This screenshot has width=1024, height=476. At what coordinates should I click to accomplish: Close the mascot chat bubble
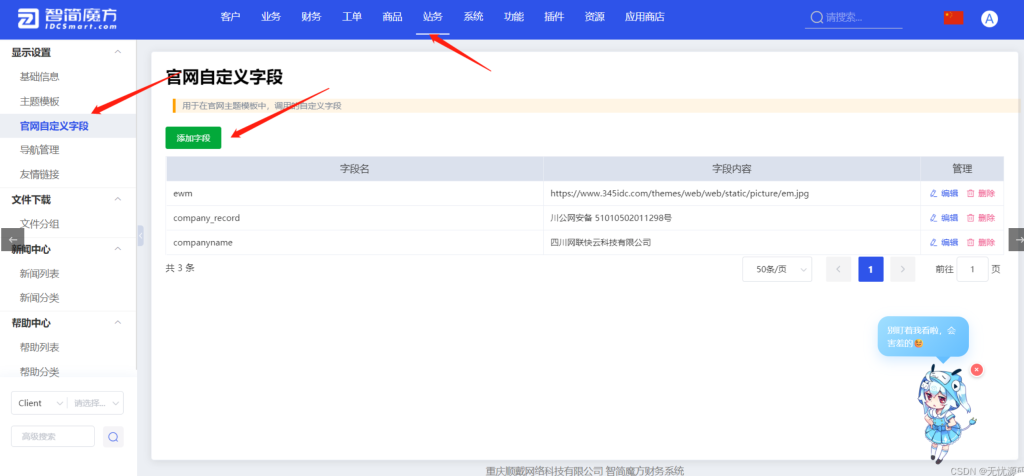click(x=976, y=370)
